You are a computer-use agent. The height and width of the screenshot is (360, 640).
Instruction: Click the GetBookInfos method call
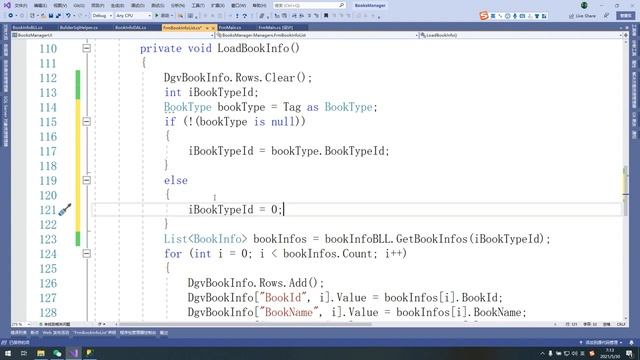click(x=432, y=239)
